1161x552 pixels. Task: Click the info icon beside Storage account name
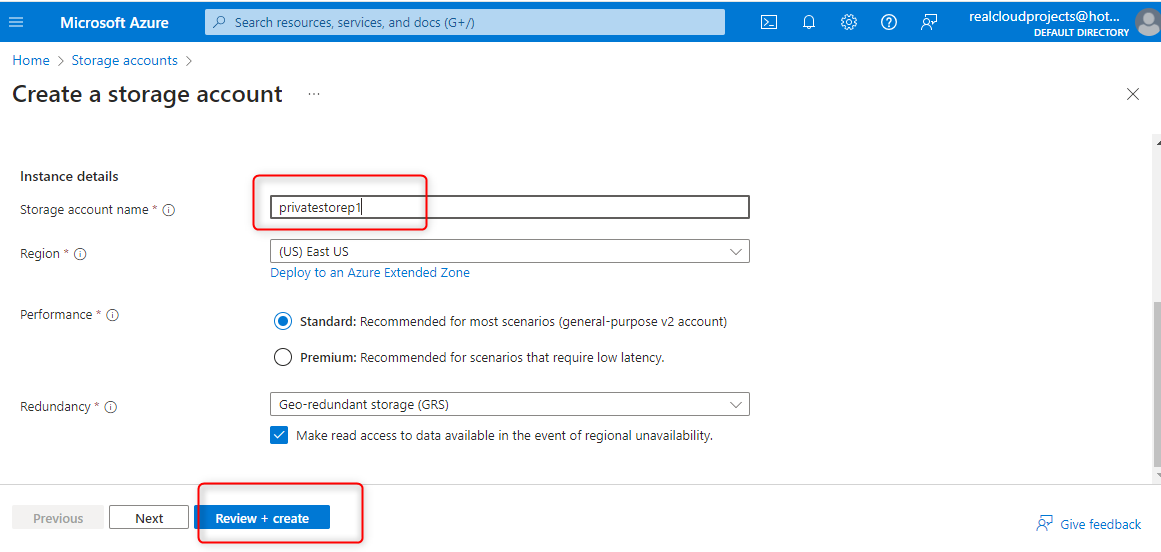169,210
